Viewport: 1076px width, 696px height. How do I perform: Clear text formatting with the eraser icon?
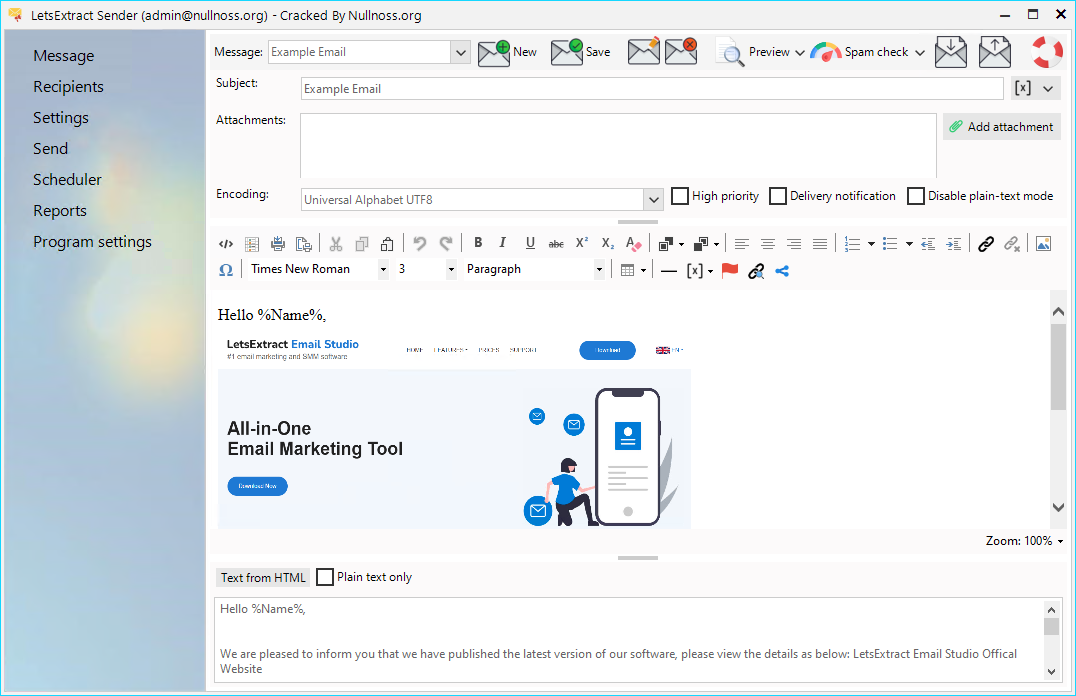coord(633,244)
